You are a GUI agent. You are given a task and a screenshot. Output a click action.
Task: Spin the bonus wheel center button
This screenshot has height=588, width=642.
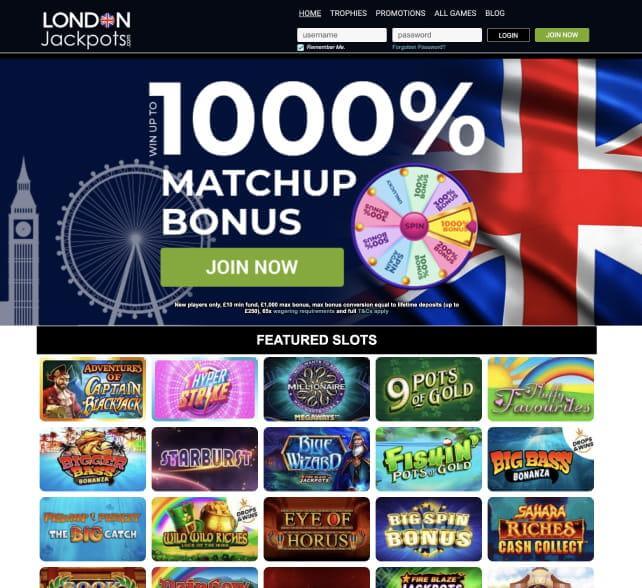coord(414,226)
